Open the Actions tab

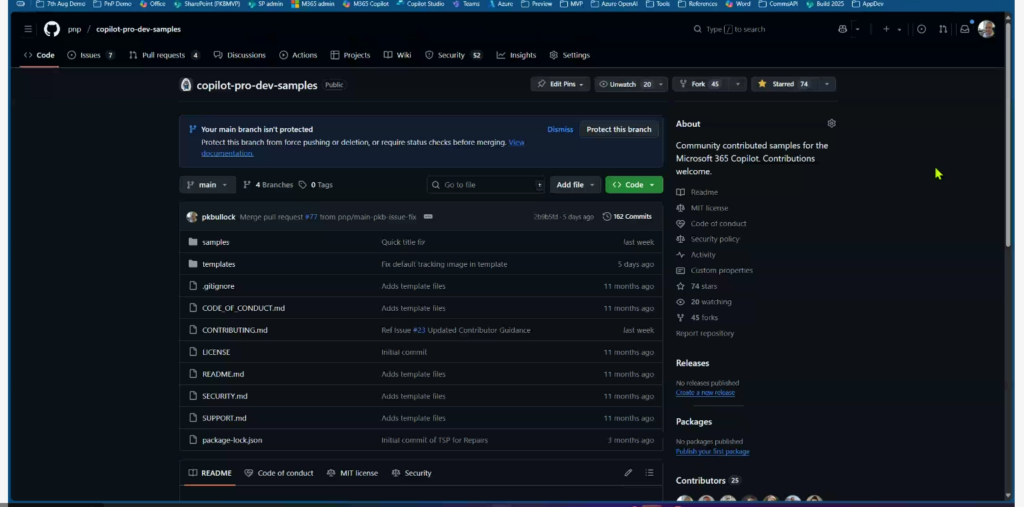[x=298, y=55]
